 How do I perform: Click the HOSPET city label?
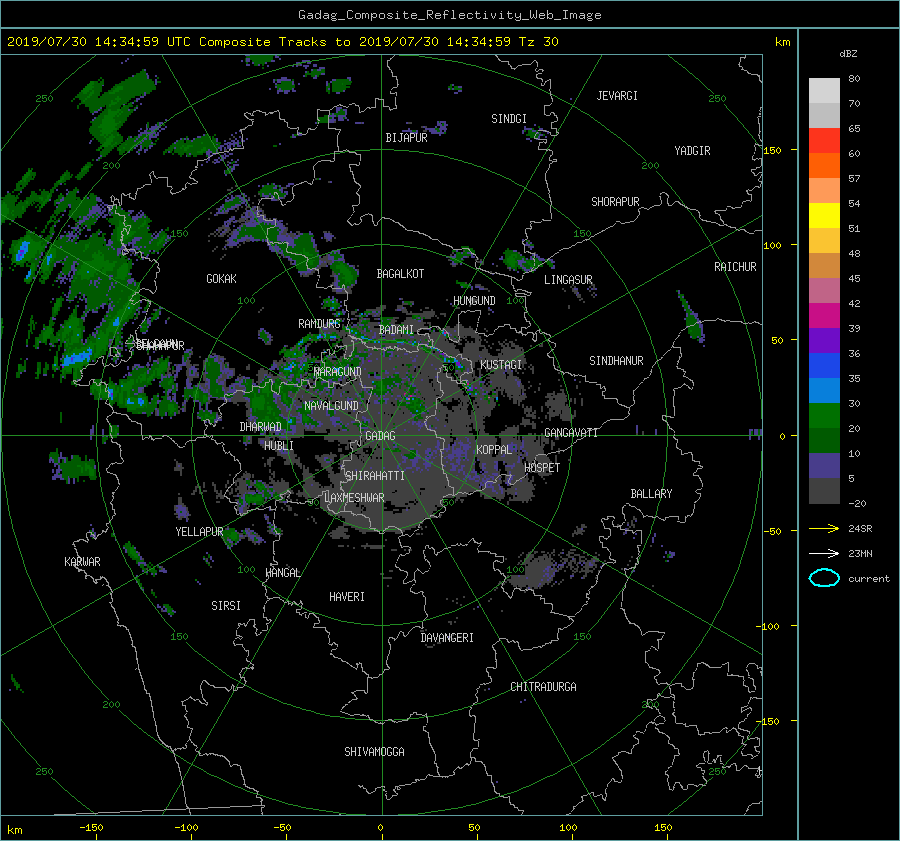click(x=542, y=468)
